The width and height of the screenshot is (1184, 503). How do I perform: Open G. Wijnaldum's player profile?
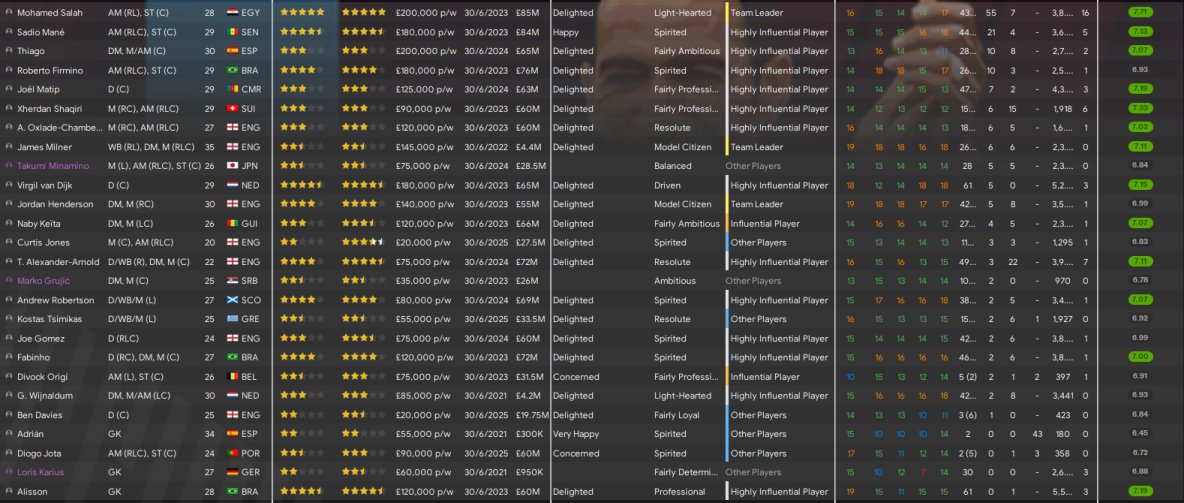46,396
